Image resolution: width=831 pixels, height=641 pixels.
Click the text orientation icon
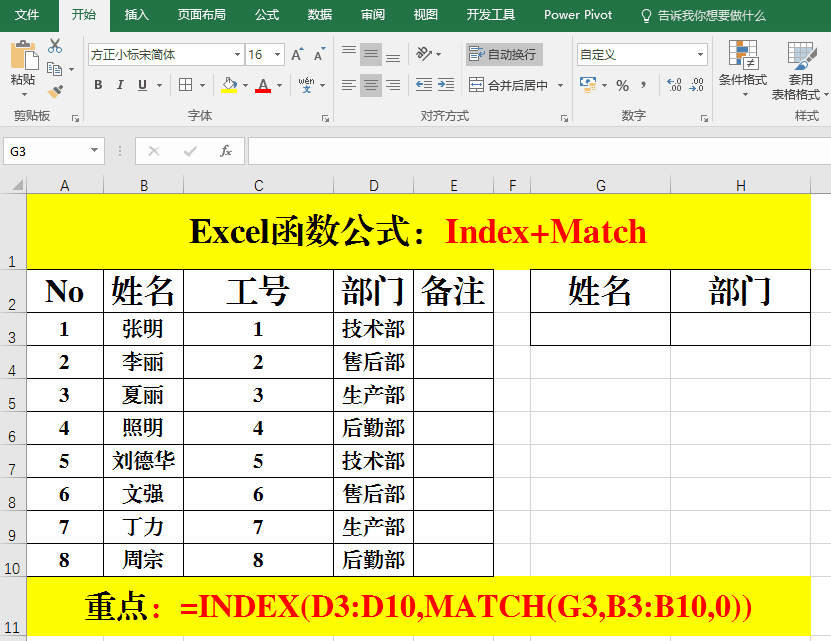pos(424,54)
